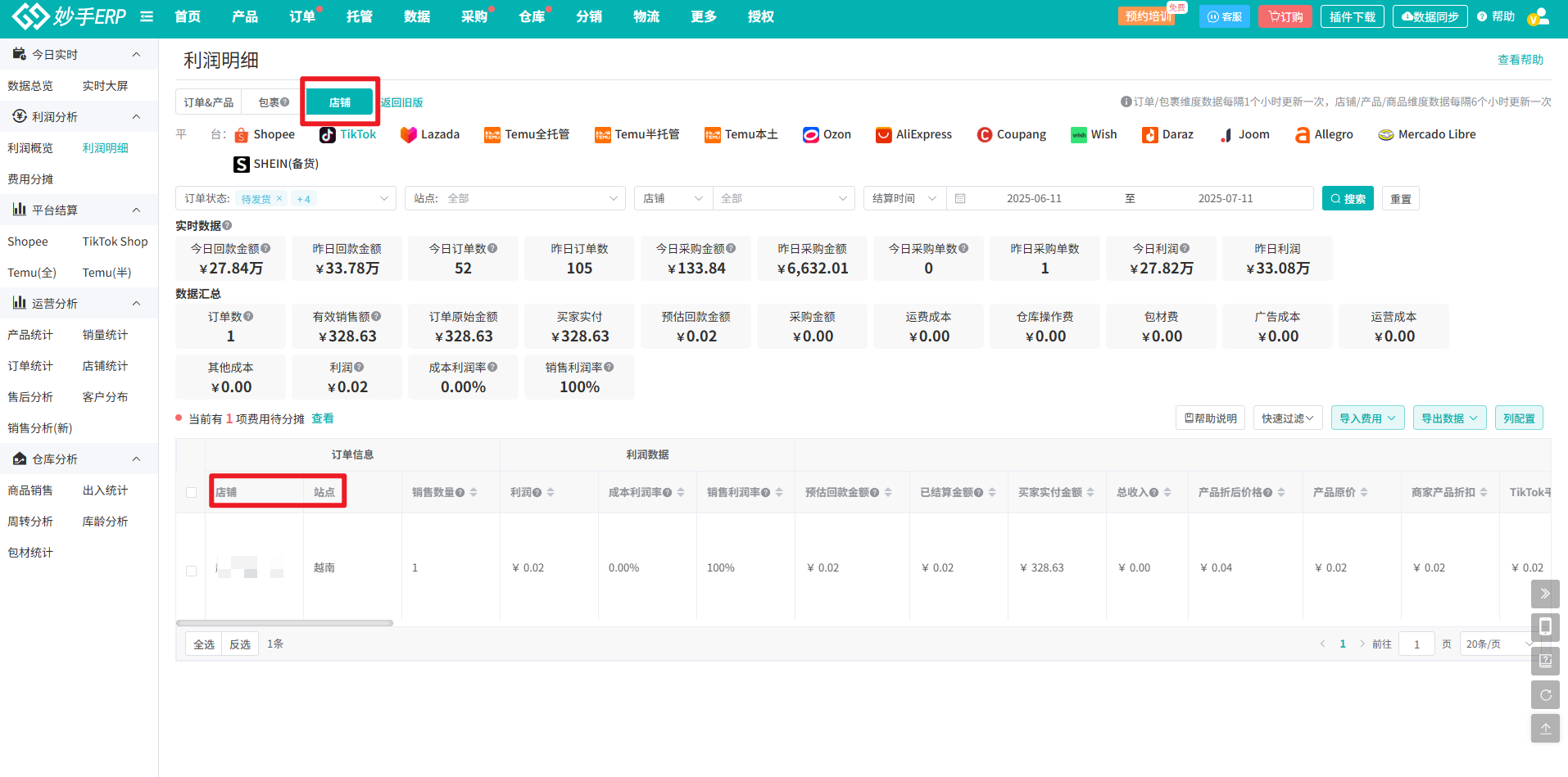Remove the 待发货 status tag
This screenshot has width=1568, height=777.
click(x=279, y=199)
